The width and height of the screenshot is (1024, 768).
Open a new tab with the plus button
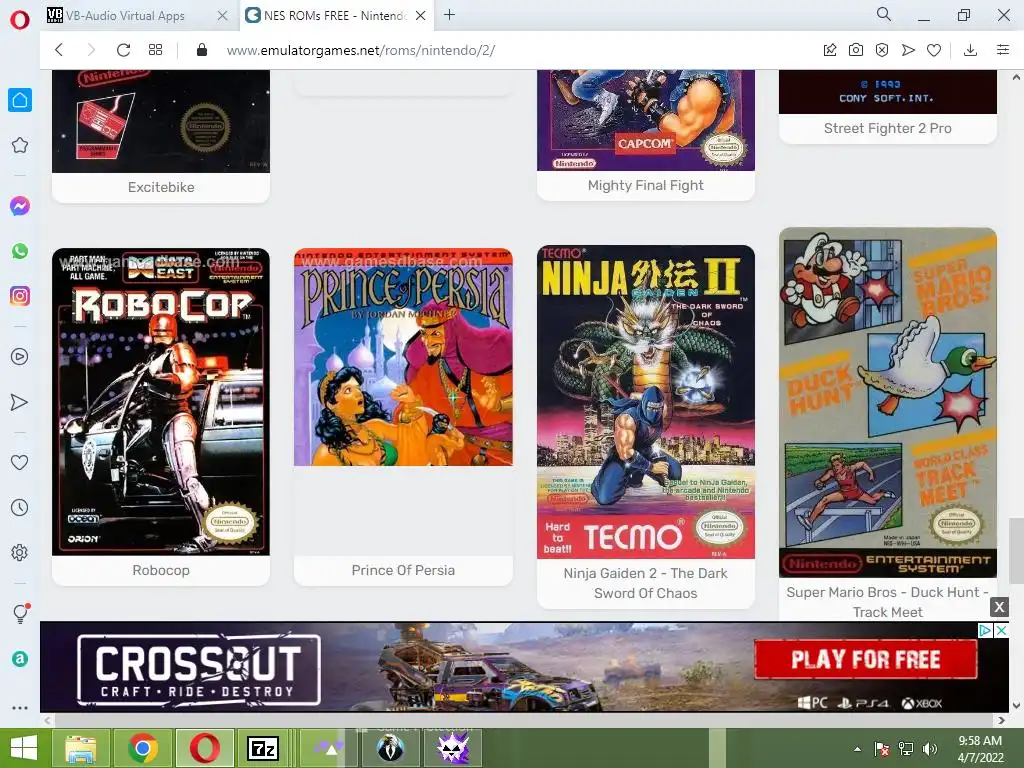click(449, 14)
